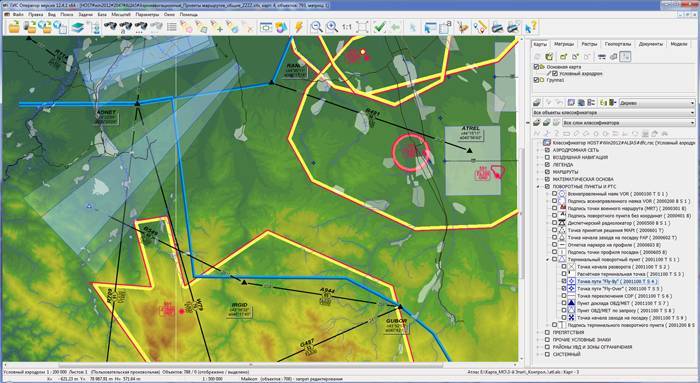Expand ВОЗДУШНАЯ НАВИГАЦИЯ tree node
The height and width of the screenshot is (383, 700).
point(539,158)
